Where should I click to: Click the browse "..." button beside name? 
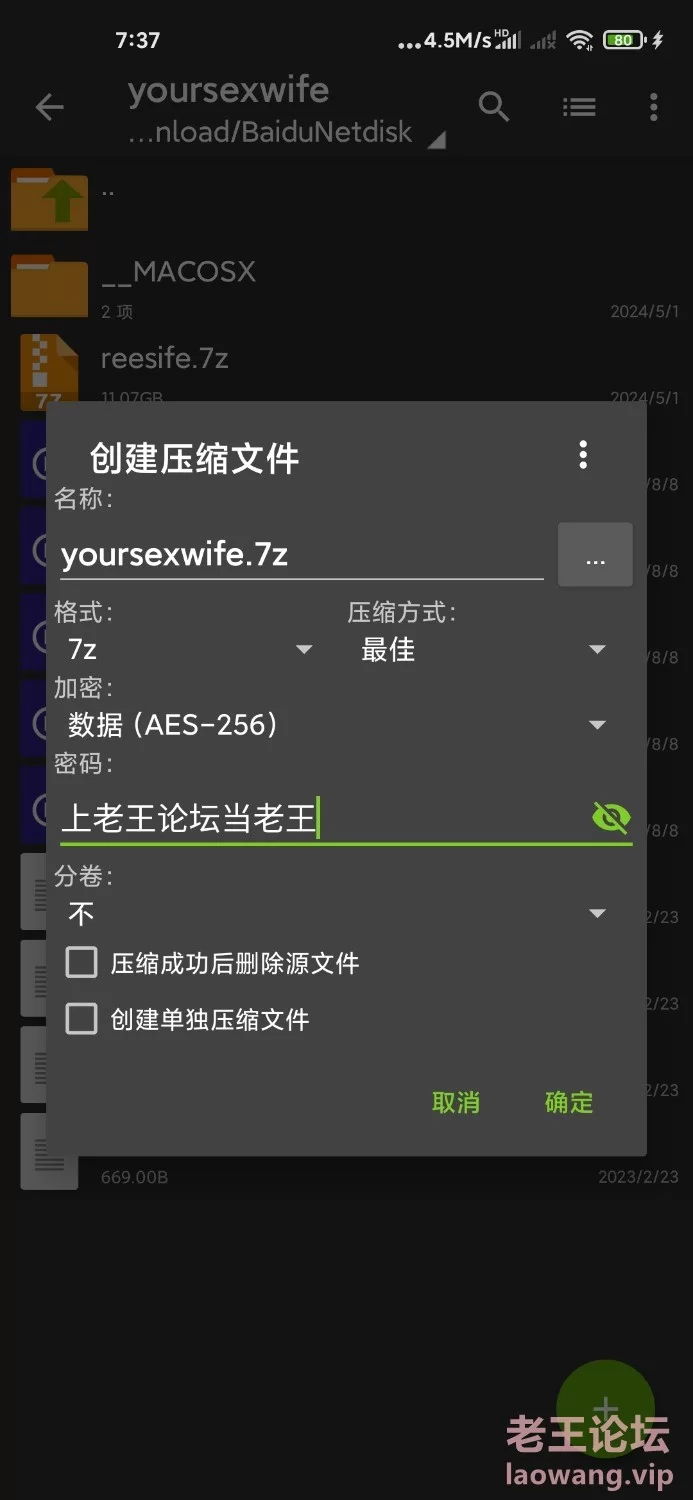[595, 554]
